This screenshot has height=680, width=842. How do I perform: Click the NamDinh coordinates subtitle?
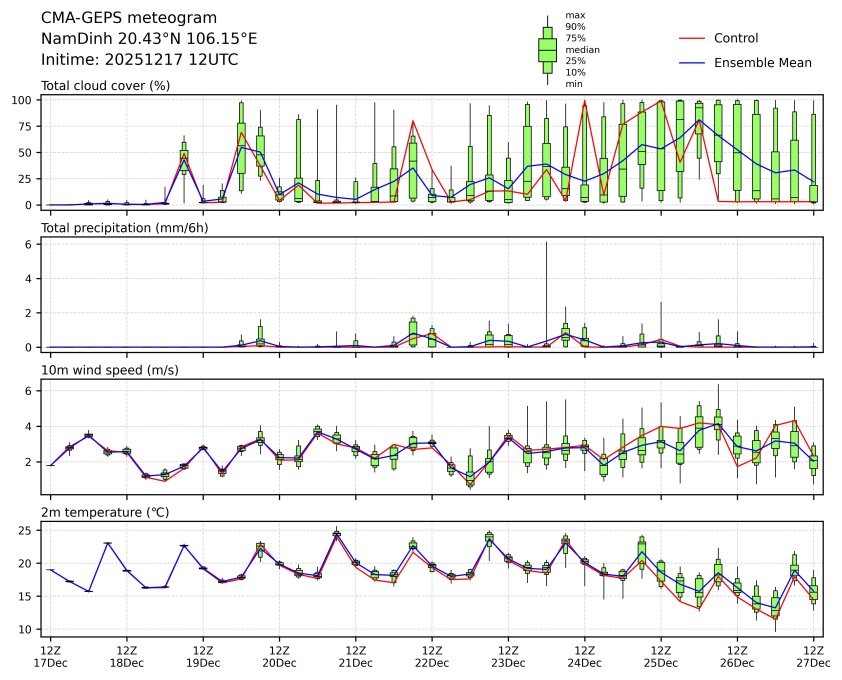pyautogui.click(x=149, y=39)
